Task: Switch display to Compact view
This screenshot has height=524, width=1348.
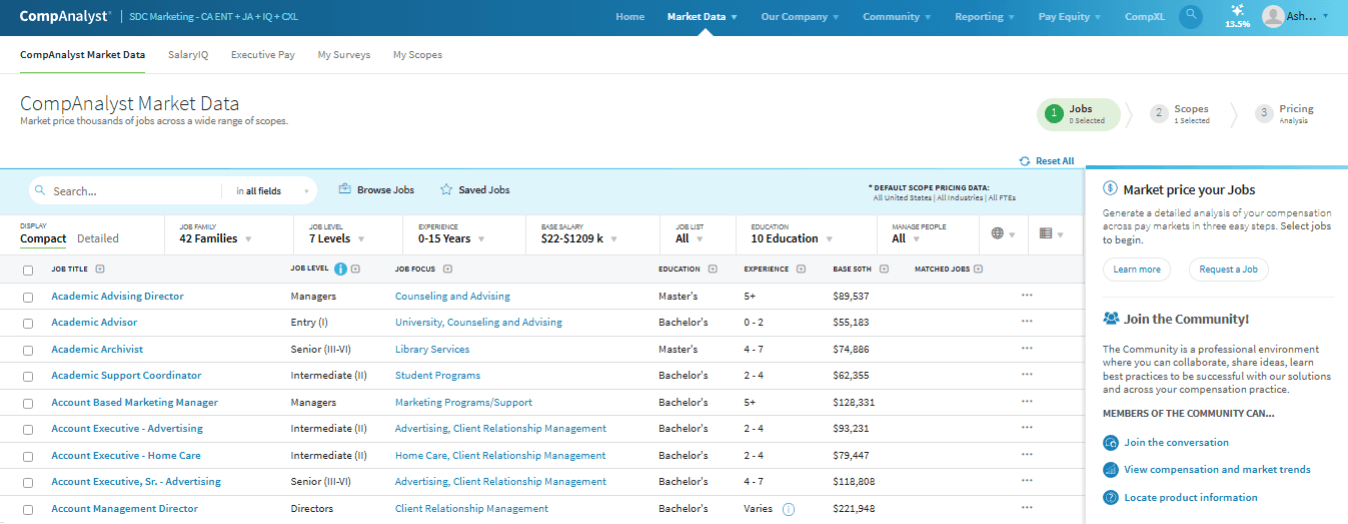Action: [x=43, y=239]
